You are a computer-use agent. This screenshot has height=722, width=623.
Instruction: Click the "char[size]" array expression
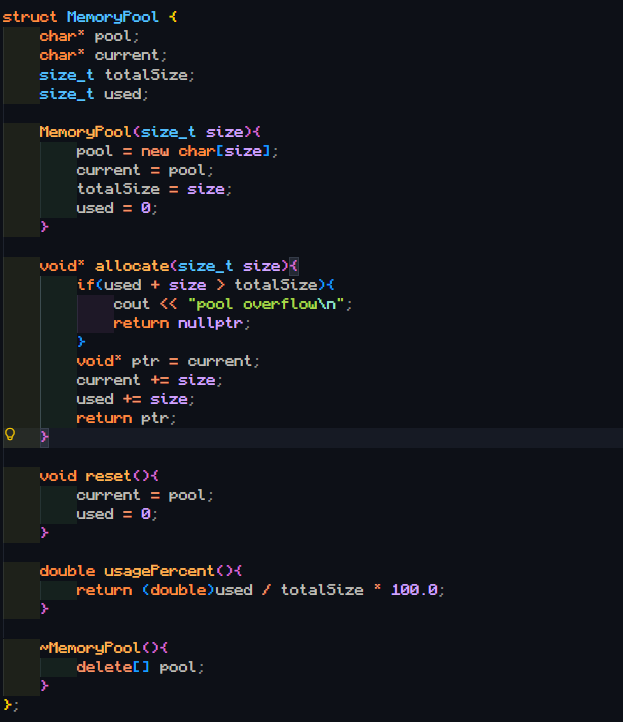click(x=224, y=151)
